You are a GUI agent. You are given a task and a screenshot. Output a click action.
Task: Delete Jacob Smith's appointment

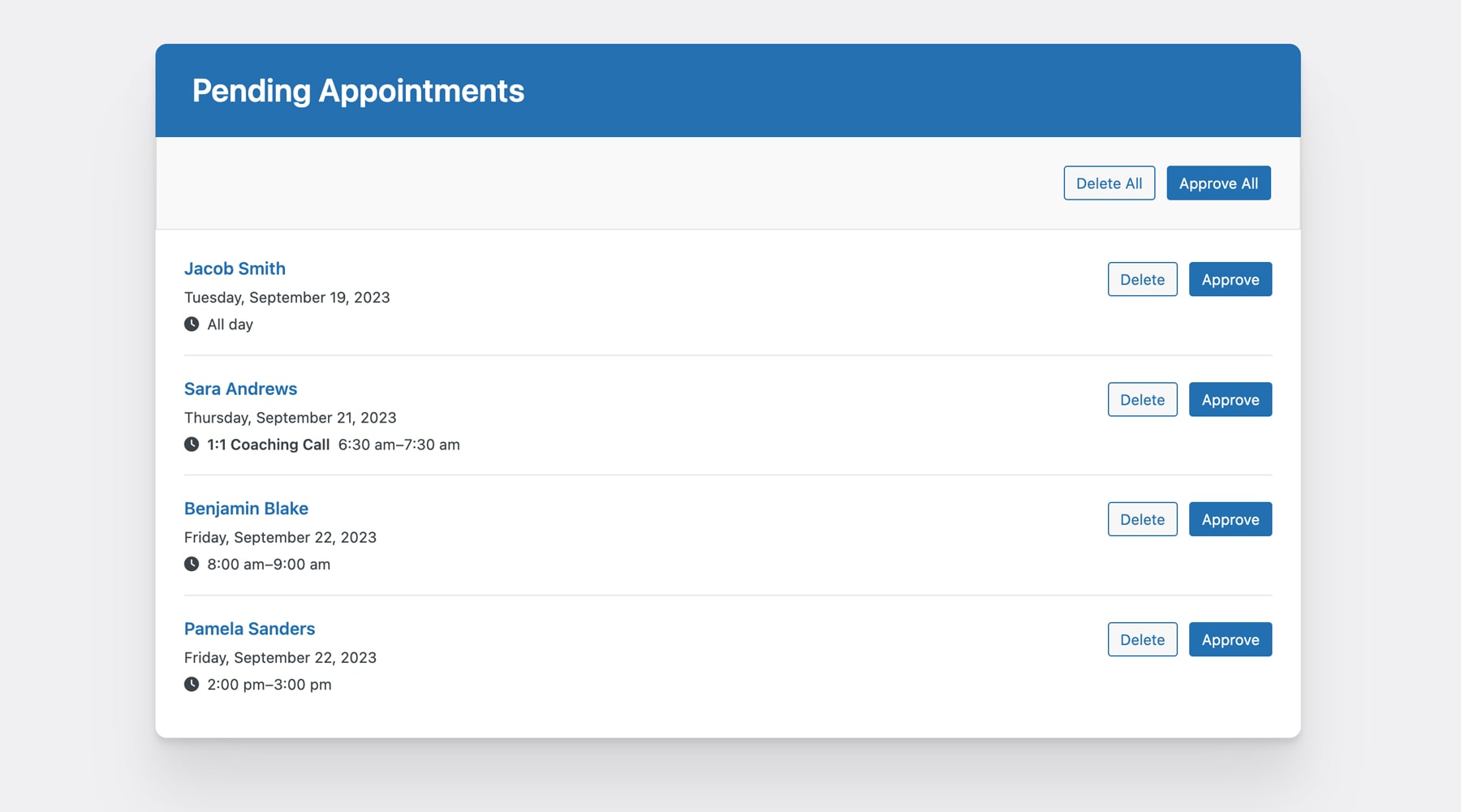point(1142,278)
